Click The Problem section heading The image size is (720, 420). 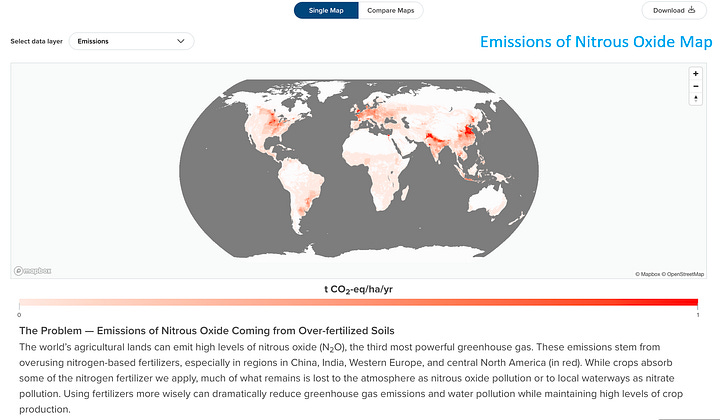[x=207, y=330]
